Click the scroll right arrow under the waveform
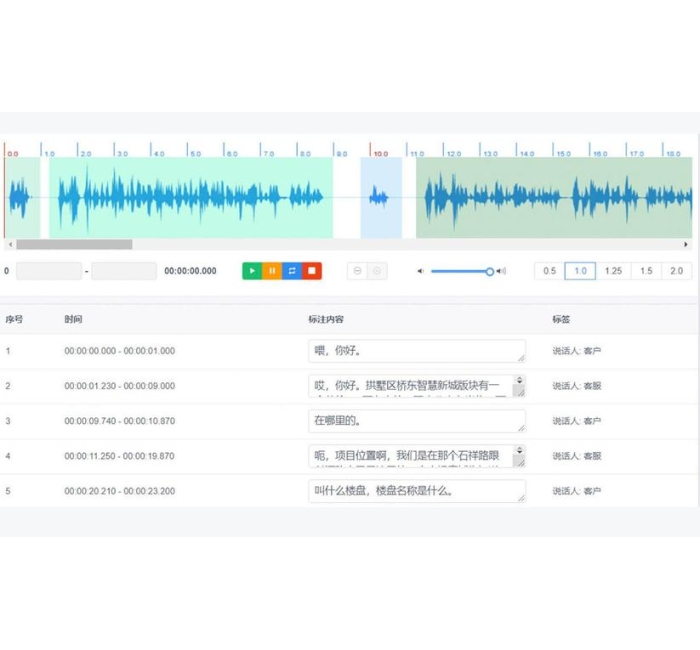The height and width of the screenshot is (650, 700). coord(686,244)
